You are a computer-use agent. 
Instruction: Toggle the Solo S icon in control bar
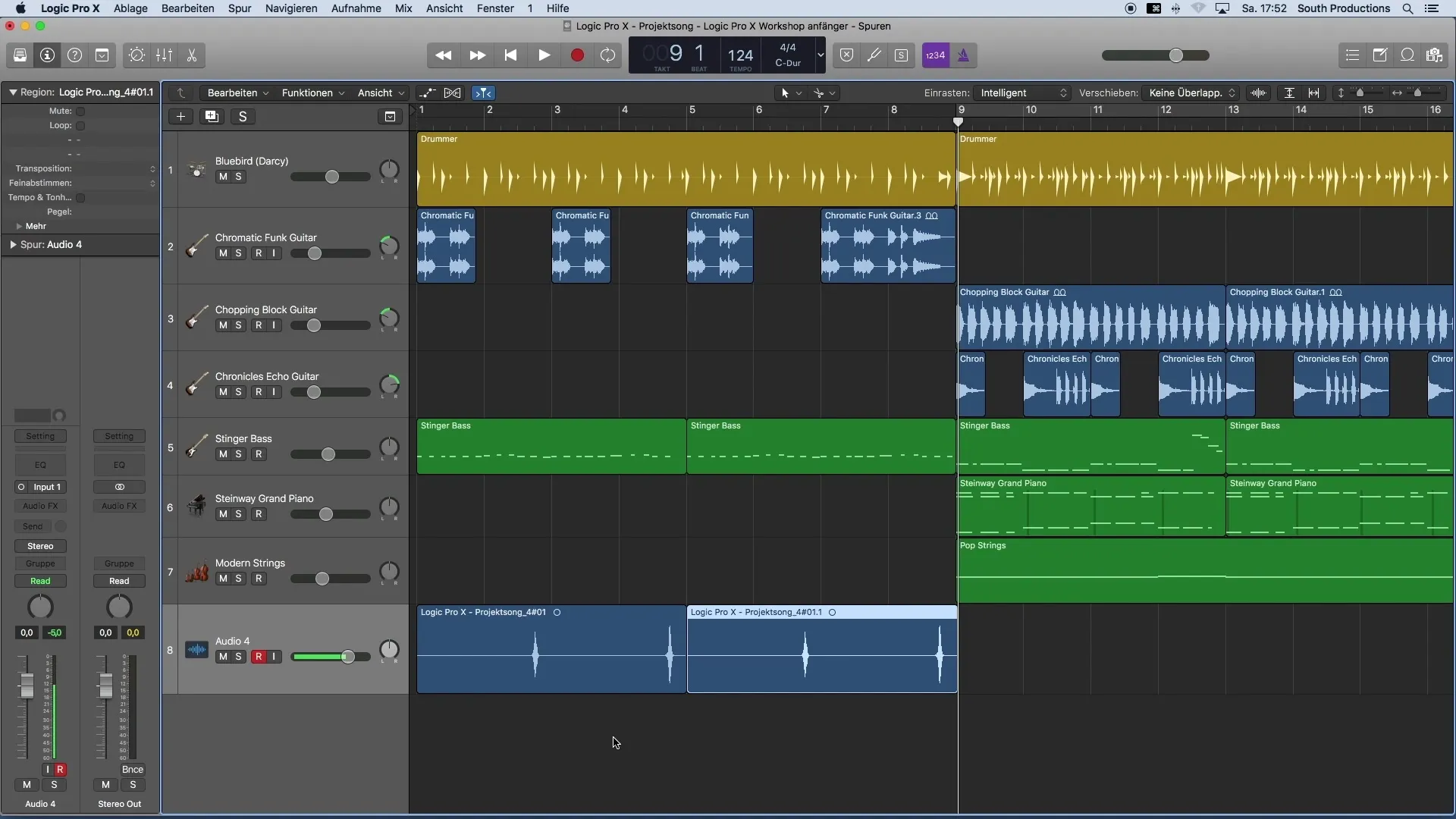tap(902, 55)
